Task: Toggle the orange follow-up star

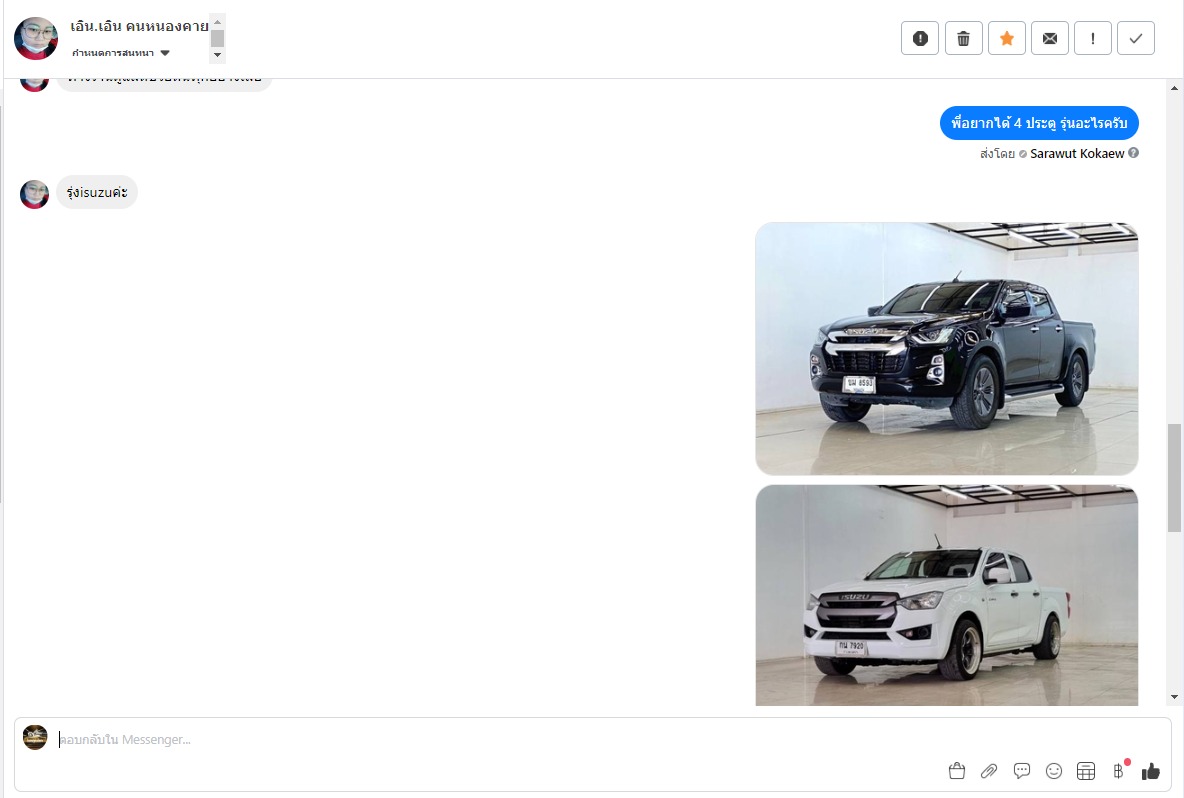Action: (x=1007, y=39)
